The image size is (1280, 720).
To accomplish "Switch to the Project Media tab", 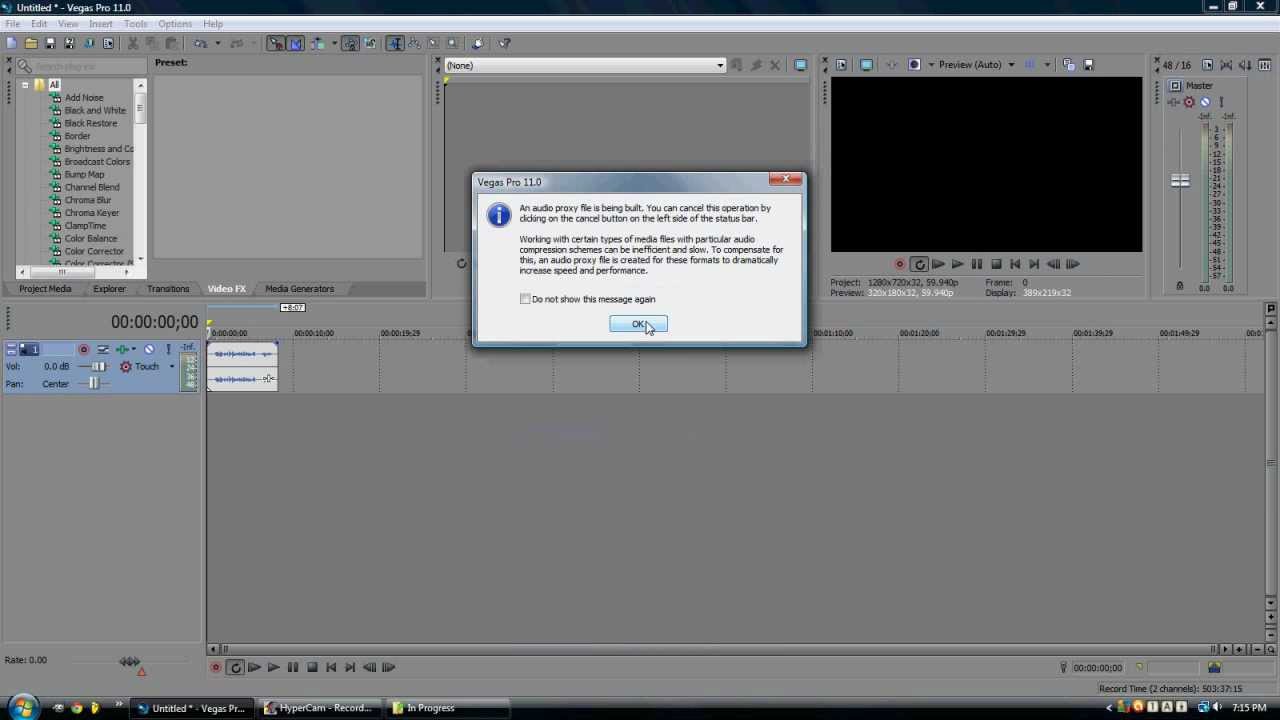I will coord(45,289).
